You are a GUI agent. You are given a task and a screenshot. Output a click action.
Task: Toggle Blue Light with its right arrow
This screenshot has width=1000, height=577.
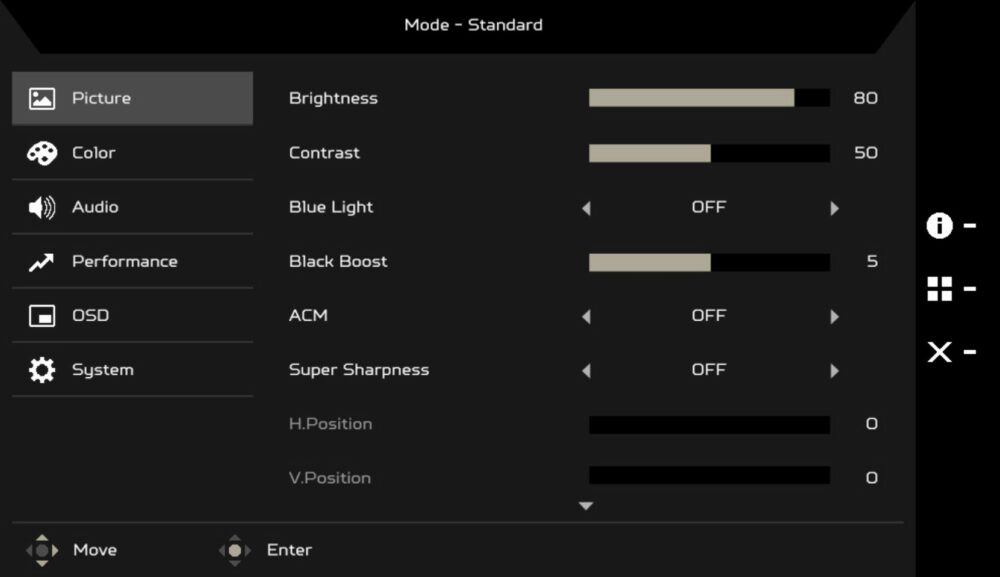834,208
